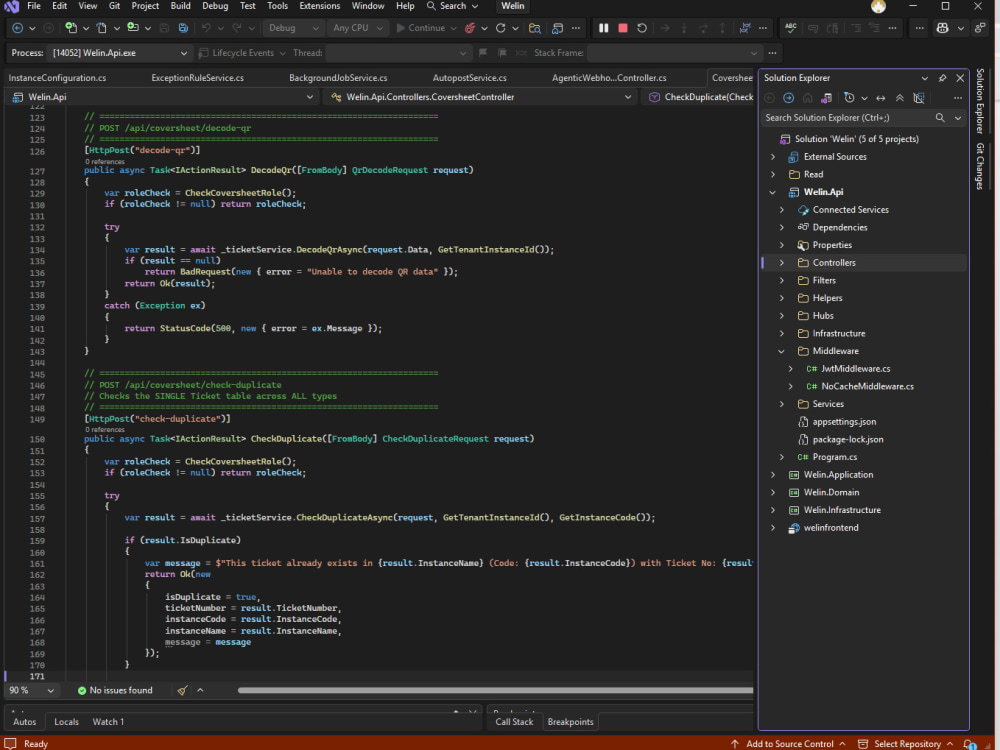Open the Git menu
Image resolution: width=1000 pixels, height=750 pixels.
tap(114, 6)
